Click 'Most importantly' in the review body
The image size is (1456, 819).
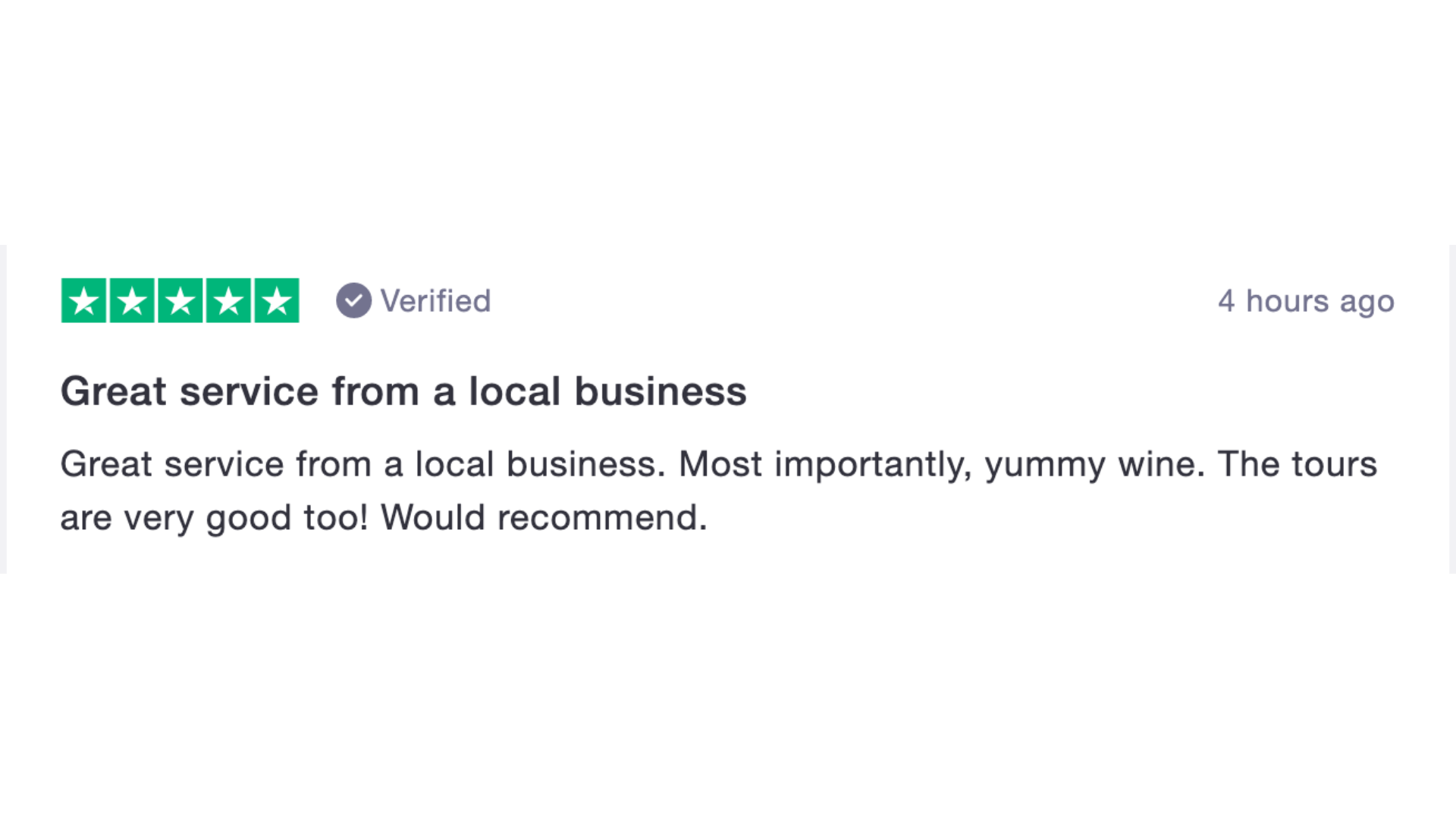[825, 465]
